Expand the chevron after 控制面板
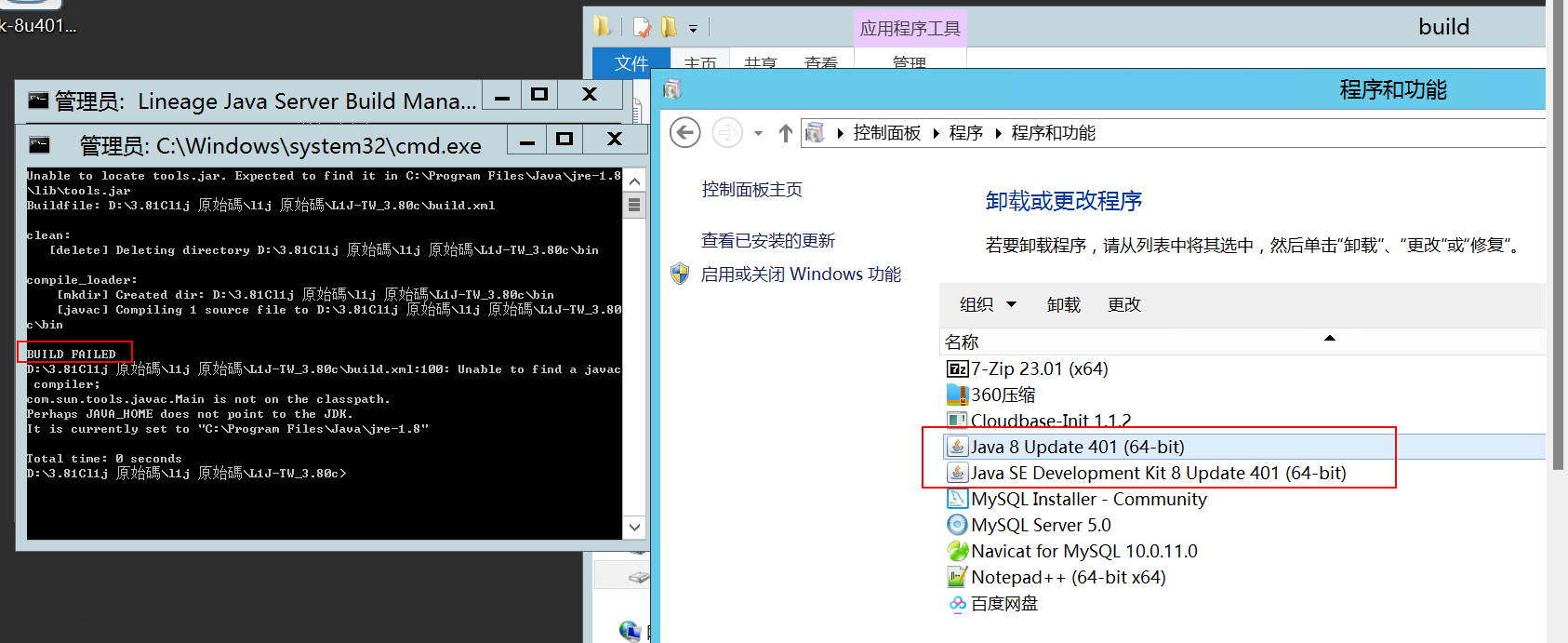1568x643 pixels. coord(936,133)
